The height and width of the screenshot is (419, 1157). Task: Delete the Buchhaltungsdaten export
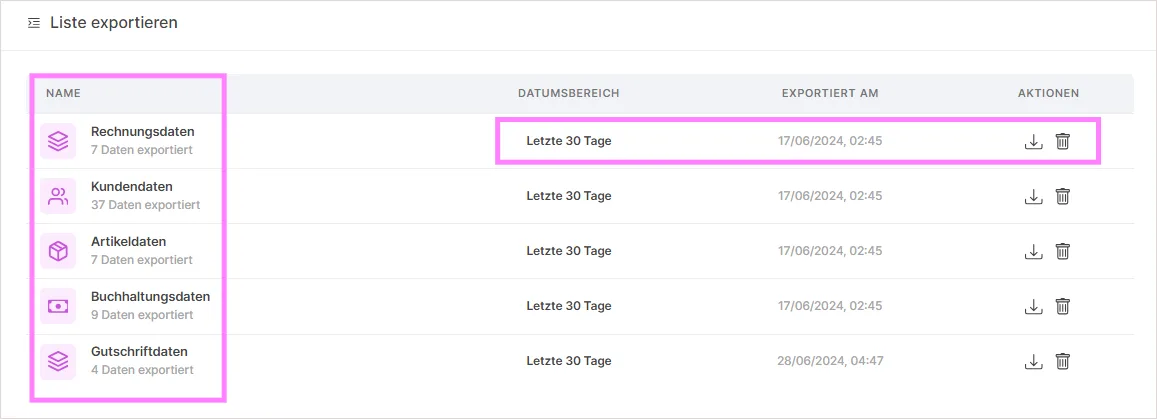[x=1063, y=306]
